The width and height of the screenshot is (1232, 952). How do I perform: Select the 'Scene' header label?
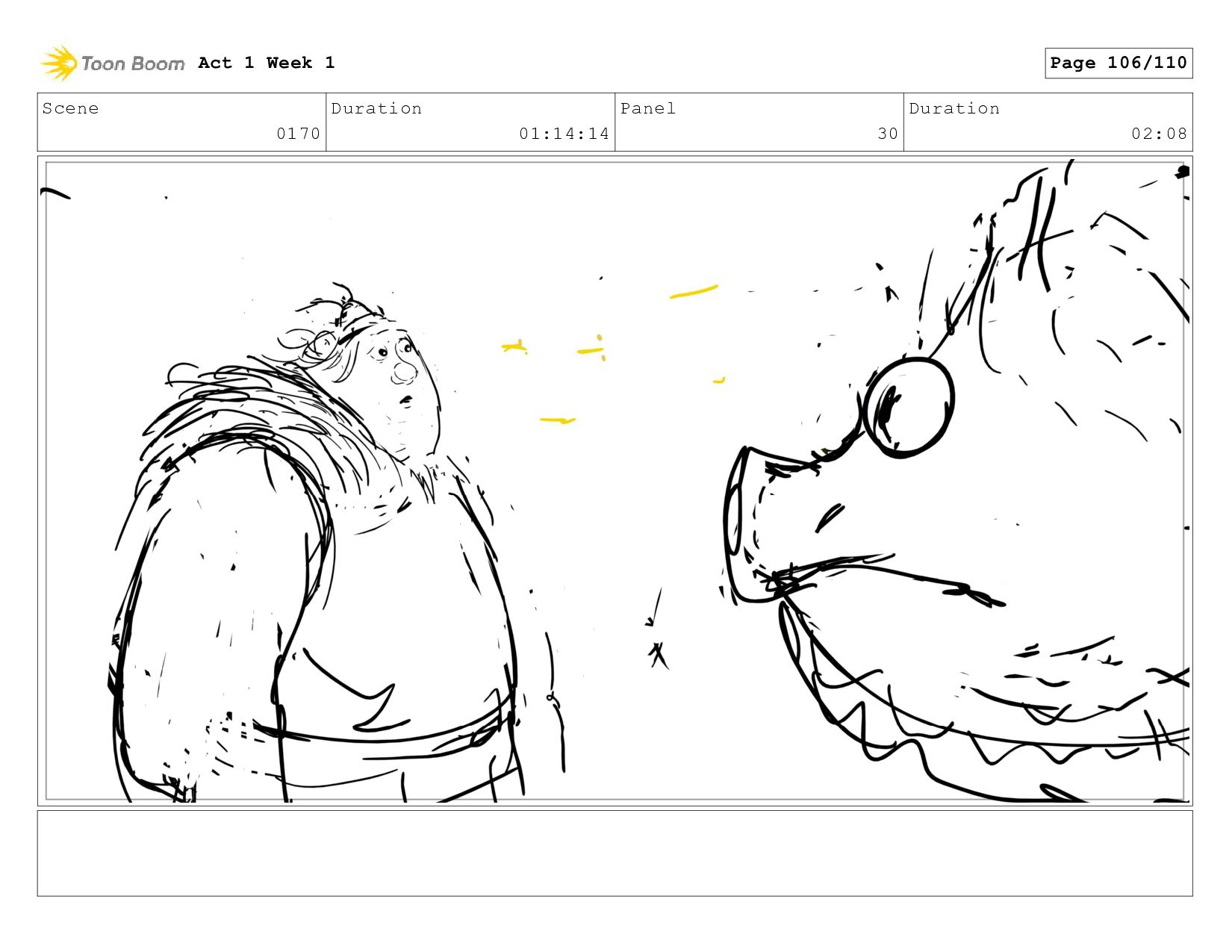point(70,108)
